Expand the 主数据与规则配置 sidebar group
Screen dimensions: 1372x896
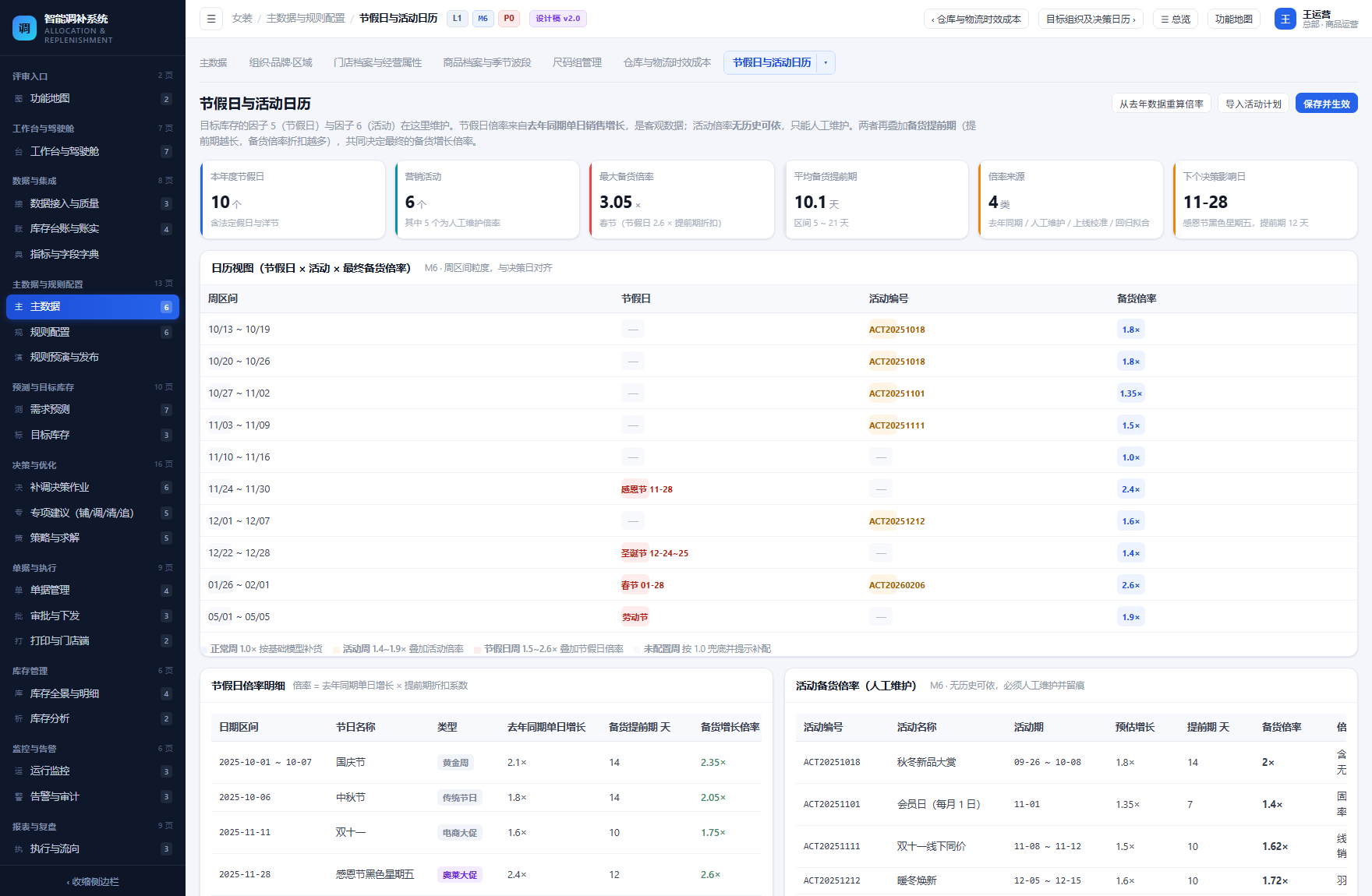click(93, 284)
